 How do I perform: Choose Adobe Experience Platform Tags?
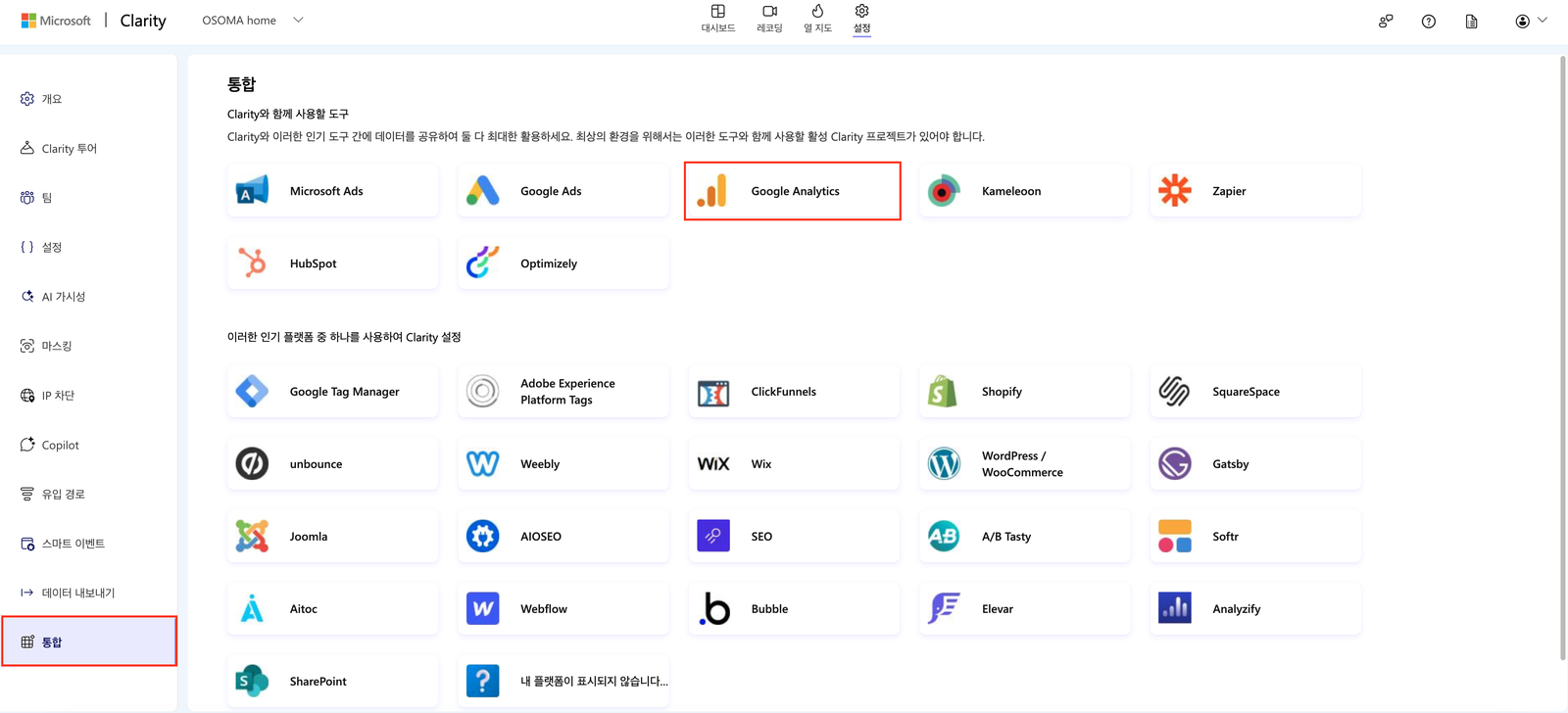[563, 392]
